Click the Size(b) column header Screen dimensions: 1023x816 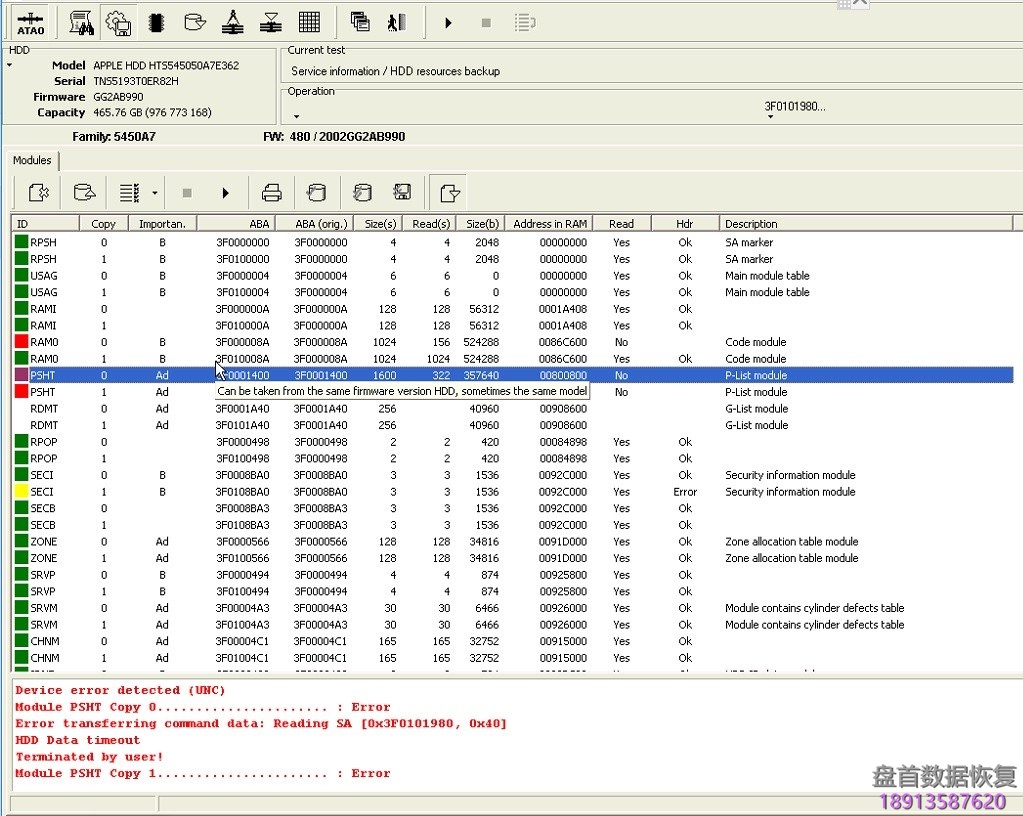tap(482, 224)
